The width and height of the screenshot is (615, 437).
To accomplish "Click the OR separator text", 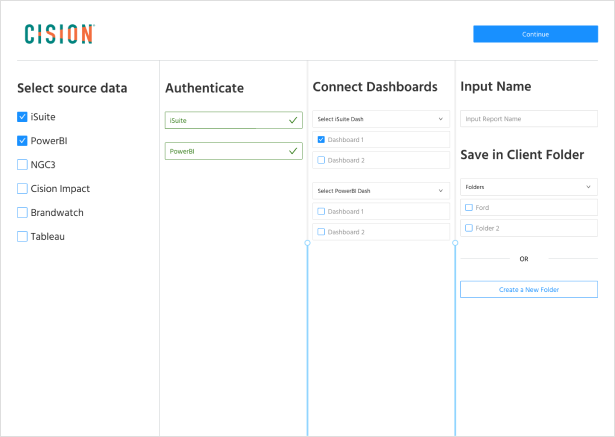I will (524, 259).
